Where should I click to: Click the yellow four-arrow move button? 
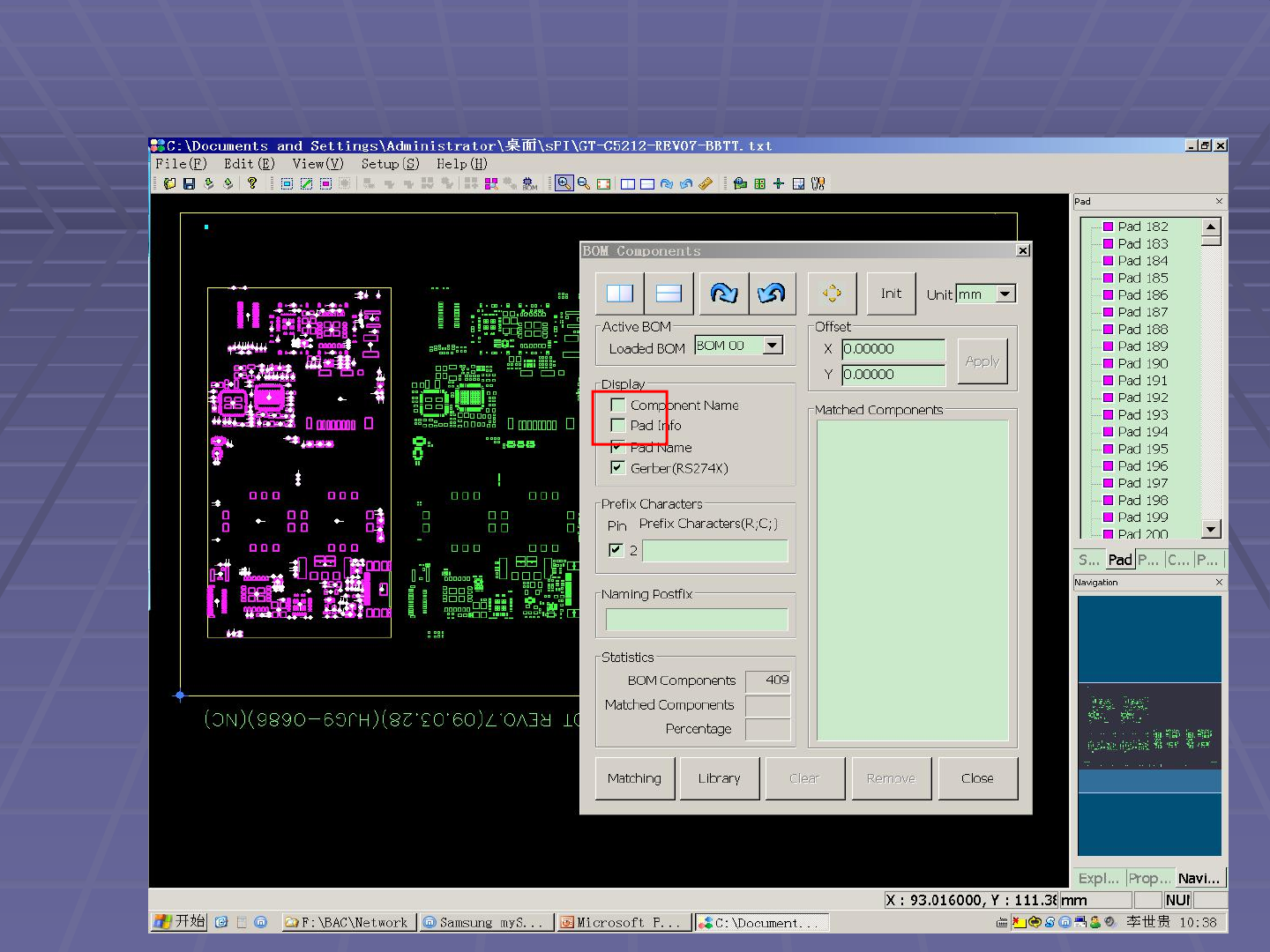click(x=832, y=294)
